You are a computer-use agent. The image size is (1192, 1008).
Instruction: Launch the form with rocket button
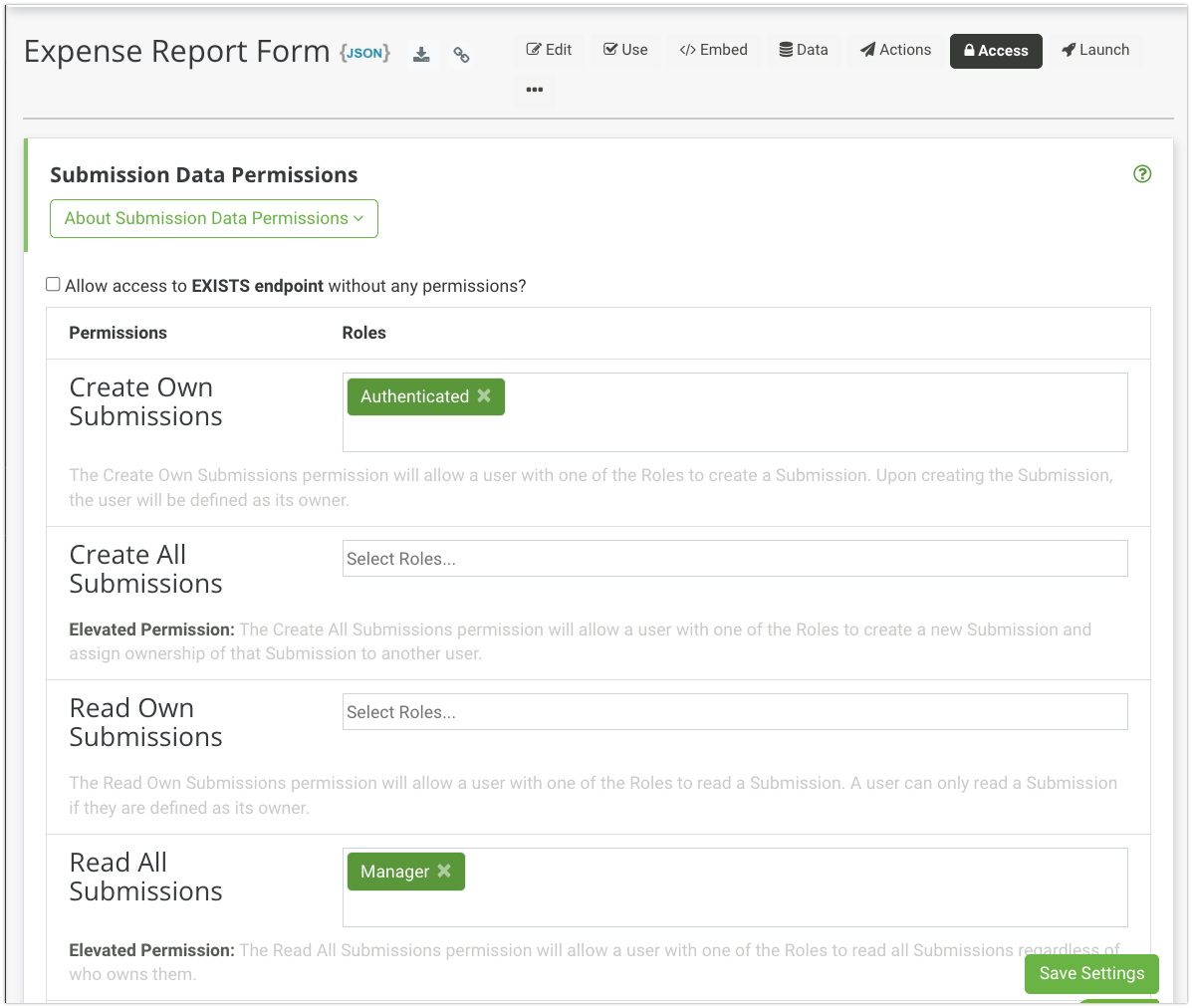[1095, 50]
